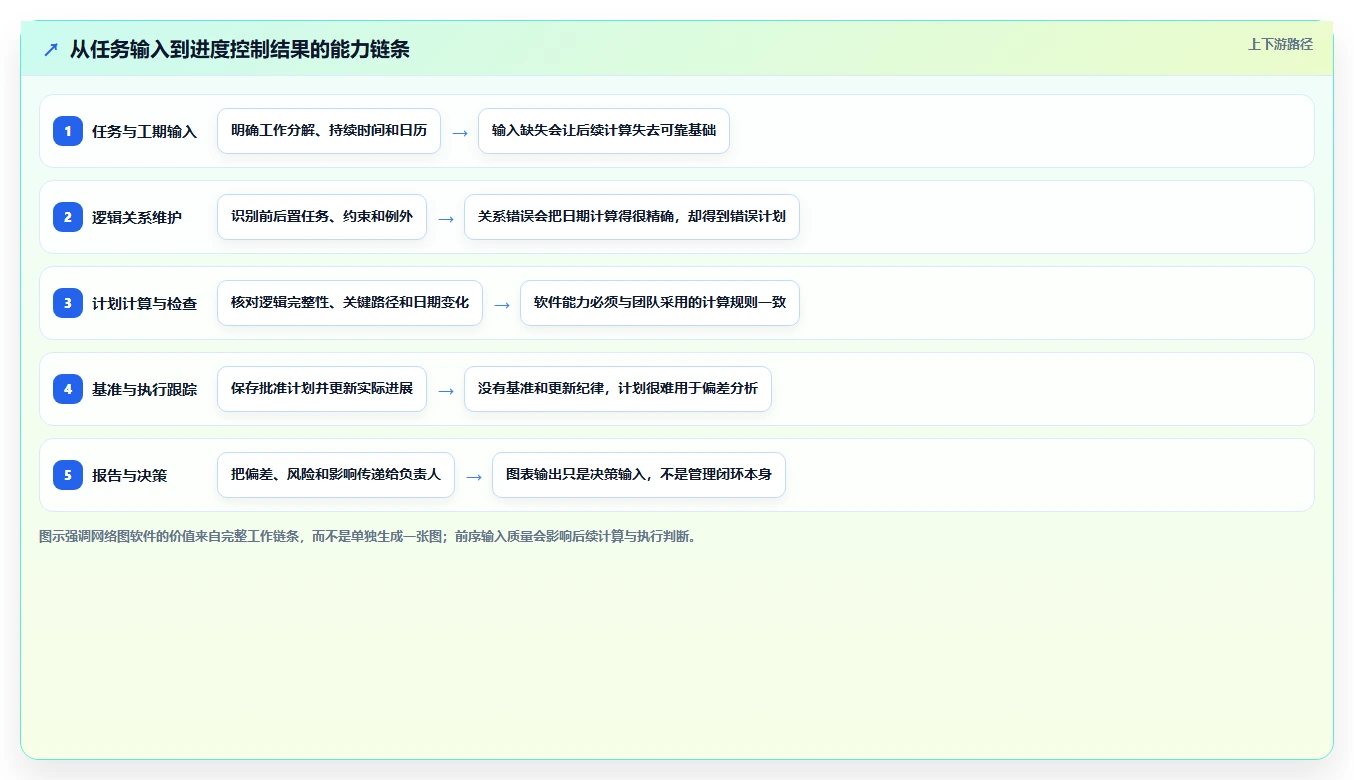Select the 逻辑关系维护 step label
This screenshot has width=1354, height=780.
(x=137, y=217)
